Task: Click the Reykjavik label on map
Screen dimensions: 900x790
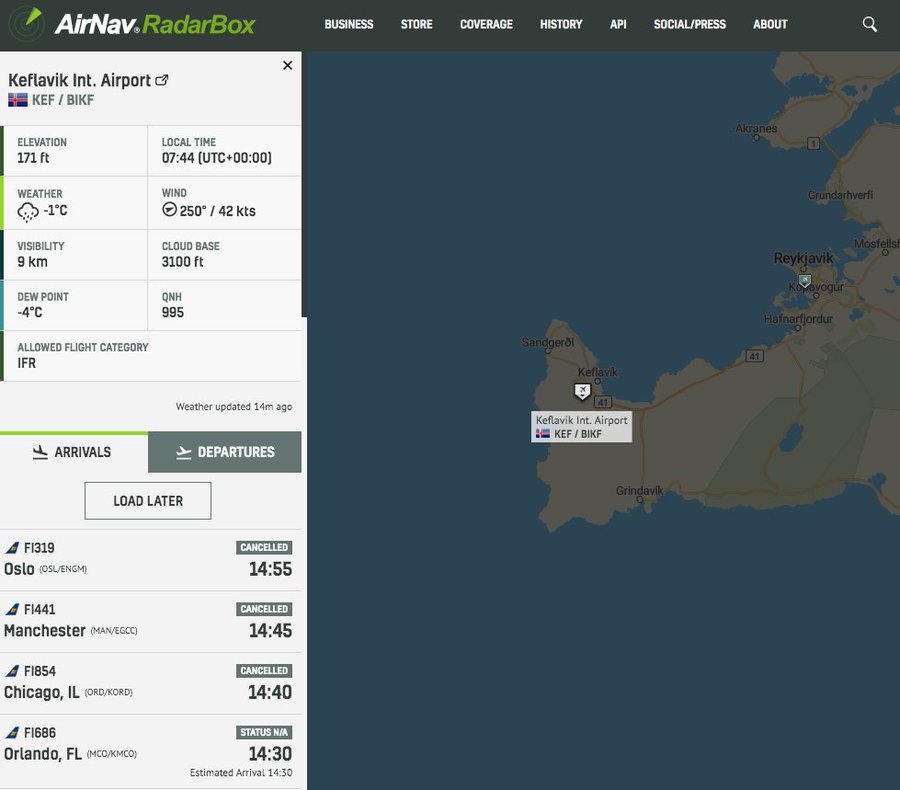Action: (x=803, y=258)
